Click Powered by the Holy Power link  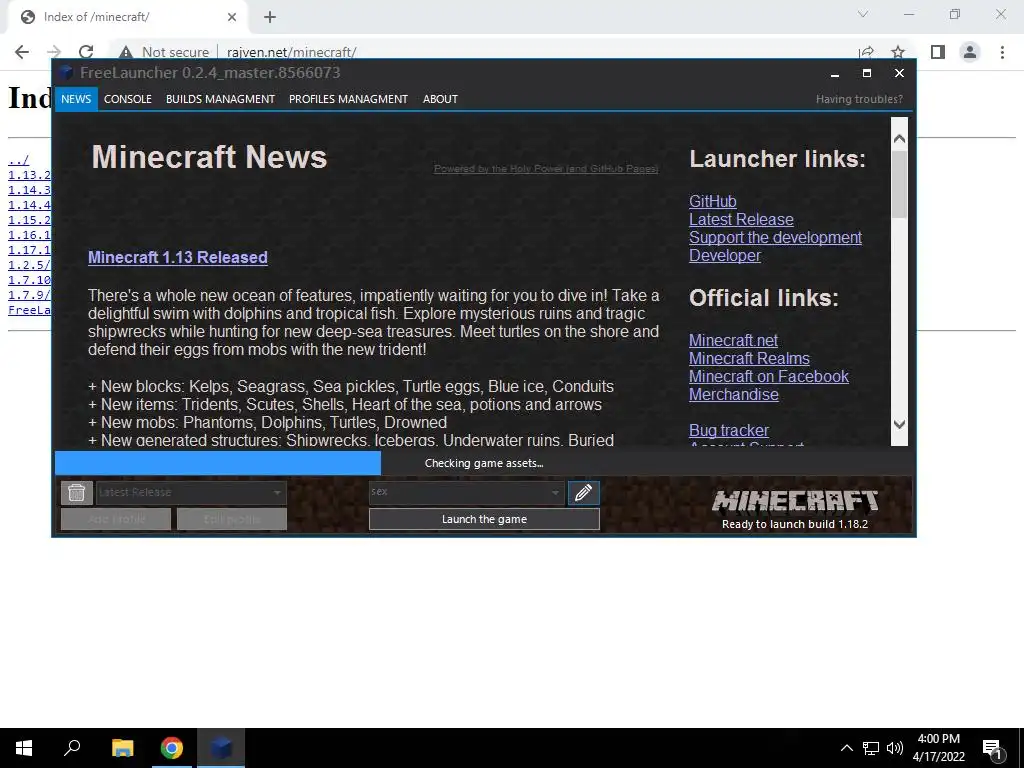(546, 168)
